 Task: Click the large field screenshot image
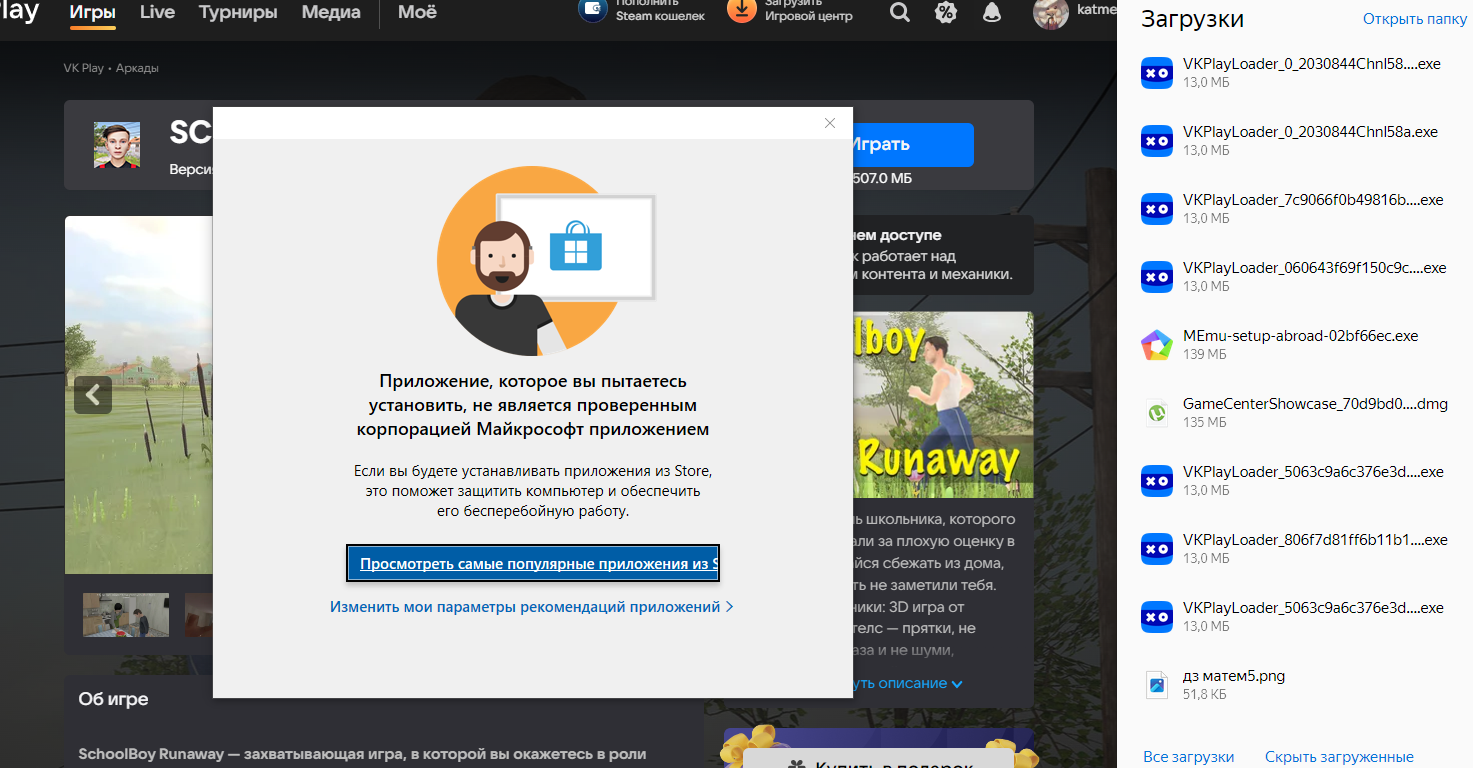(x=139, y=395)
